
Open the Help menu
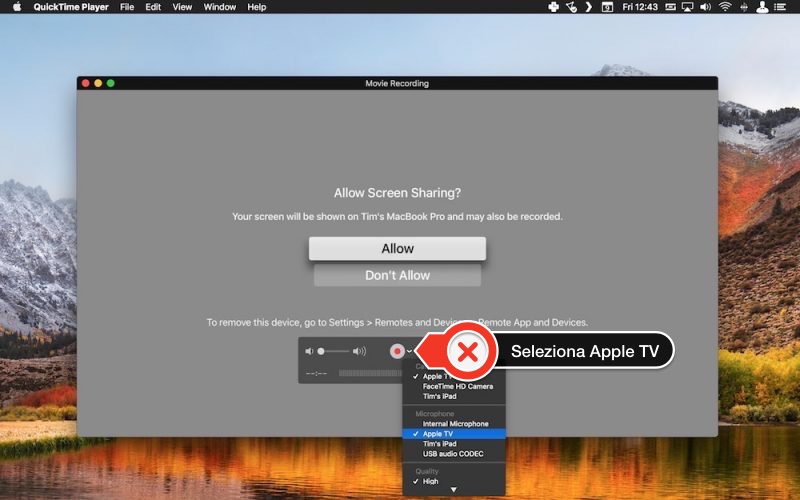[x=257, y=7]
